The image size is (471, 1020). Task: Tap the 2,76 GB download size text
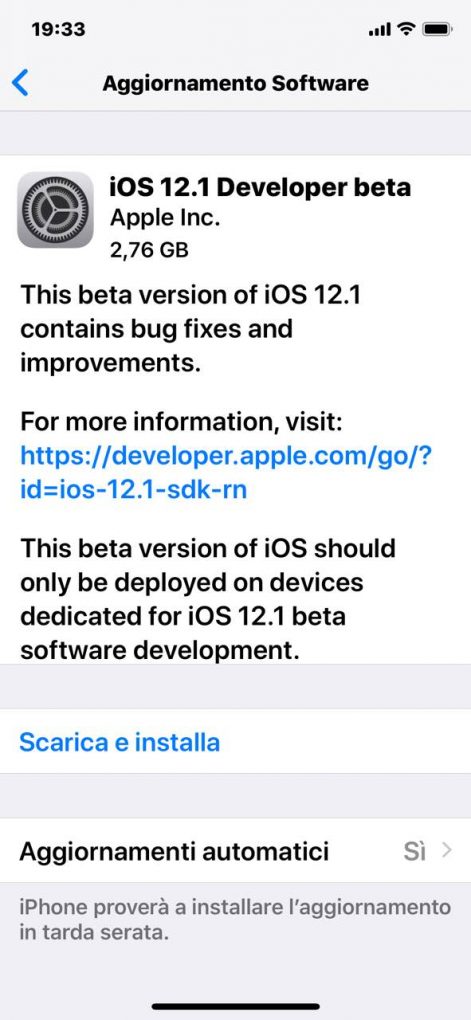[149, 250]
